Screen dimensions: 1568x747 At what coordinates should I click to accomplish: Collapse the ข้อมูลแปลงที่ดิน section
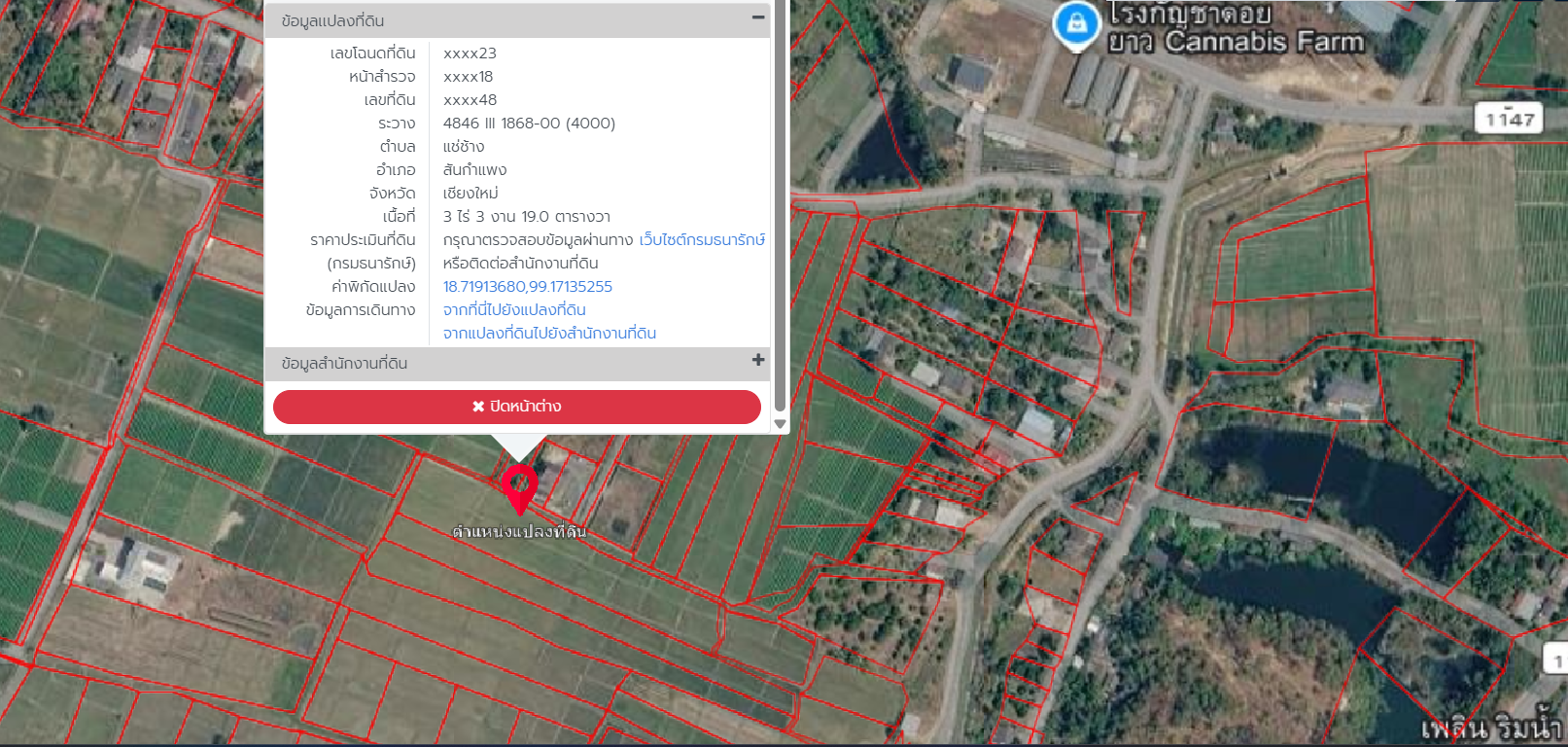758,18
